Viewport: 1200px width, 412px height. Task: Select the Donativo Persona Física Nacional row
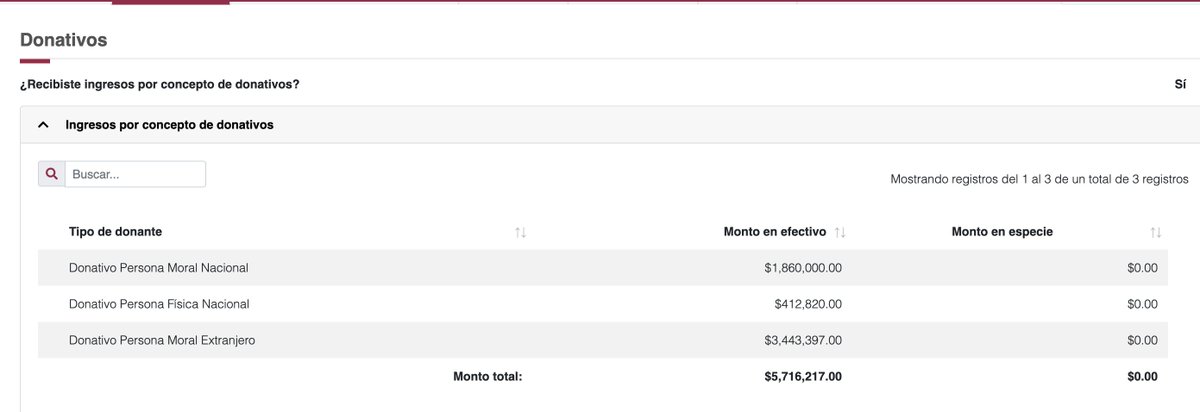tap(603, 304)
